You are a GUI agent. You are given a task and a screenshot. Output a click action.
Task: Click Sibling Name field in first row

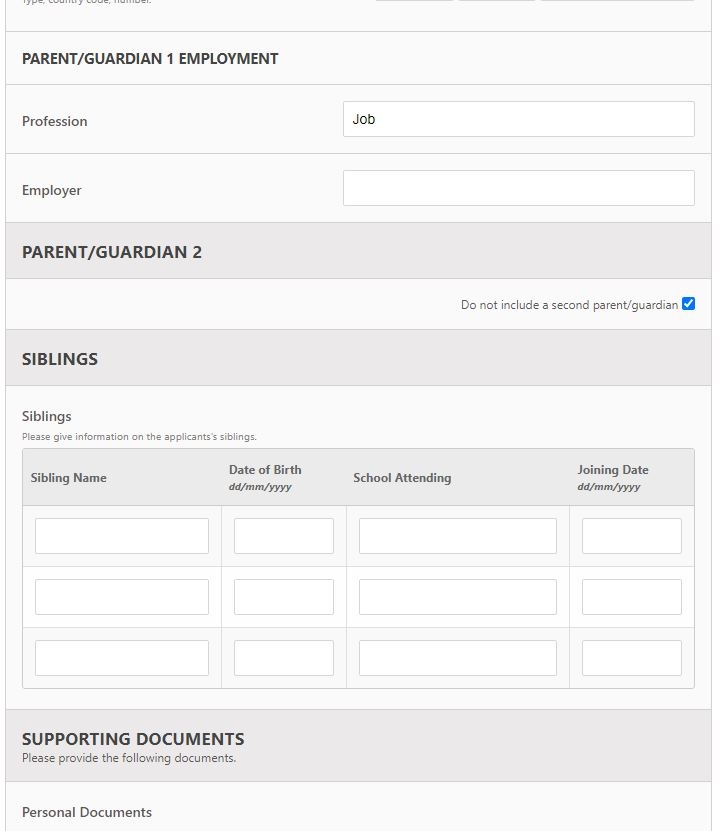click(122, 536)
